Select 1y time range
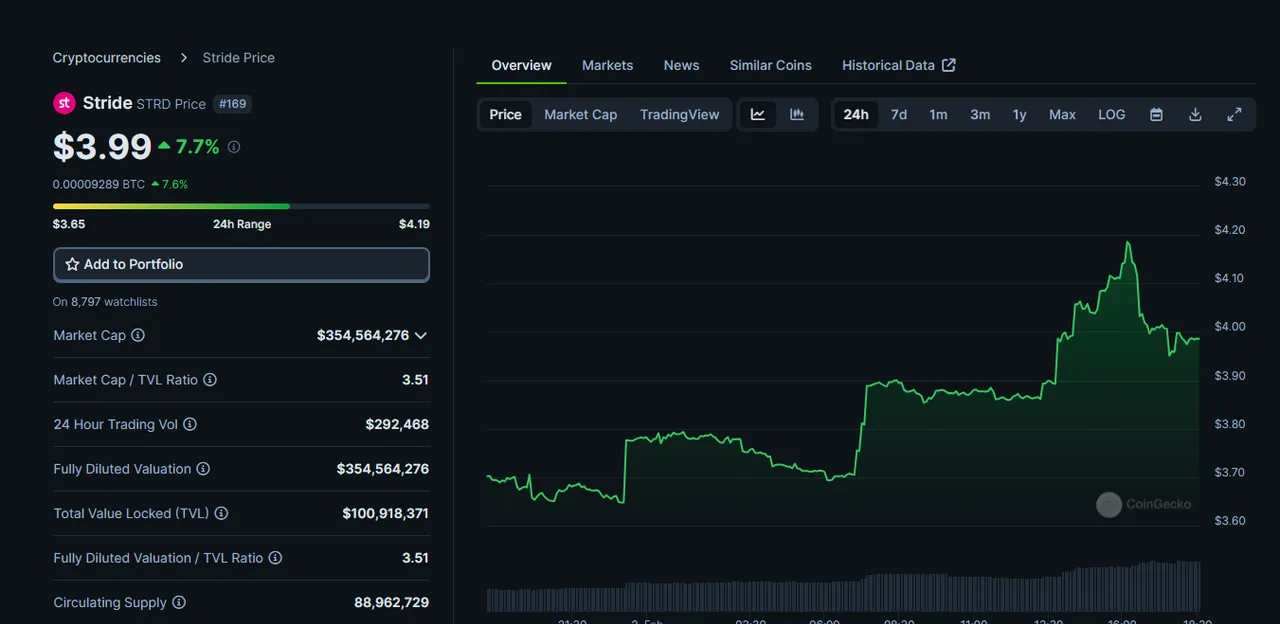This screenshot has width=1280, height=624. [1019, 115]
